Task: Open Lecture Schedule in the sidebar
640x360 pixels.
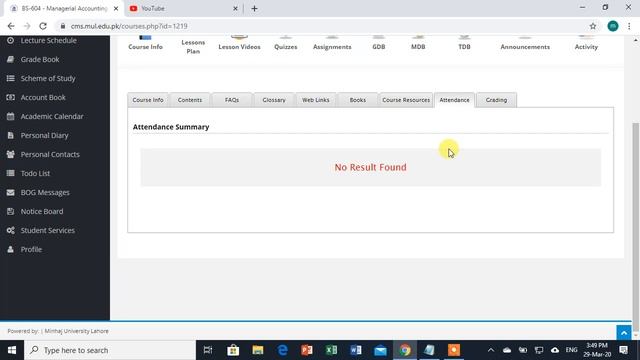Action: [x=48, y=40]
